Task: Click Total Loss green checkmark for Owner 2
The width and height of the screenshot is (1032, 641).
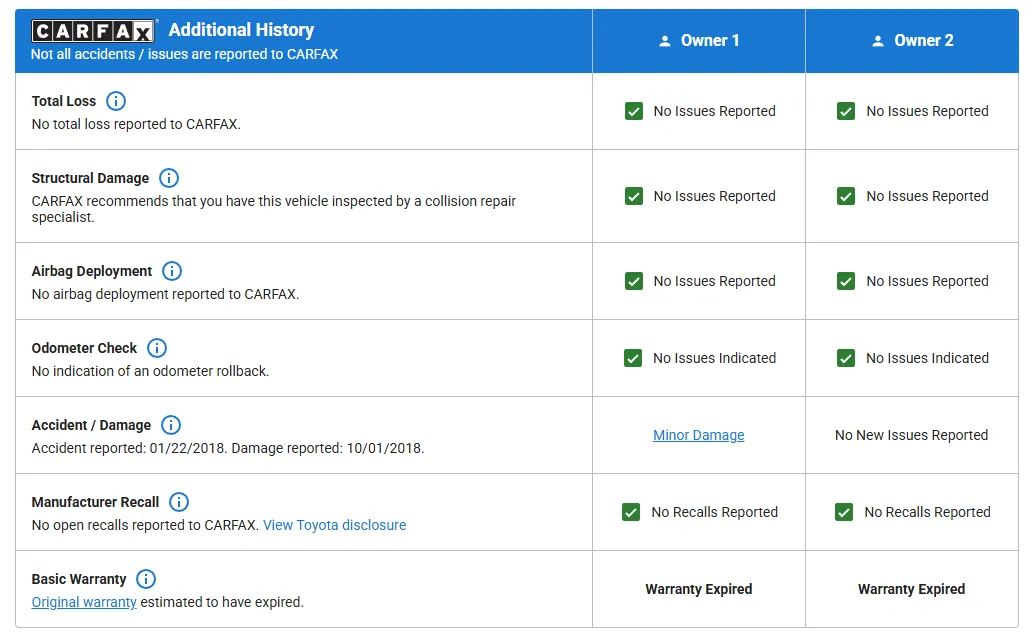Action: [x=846, y=111]
